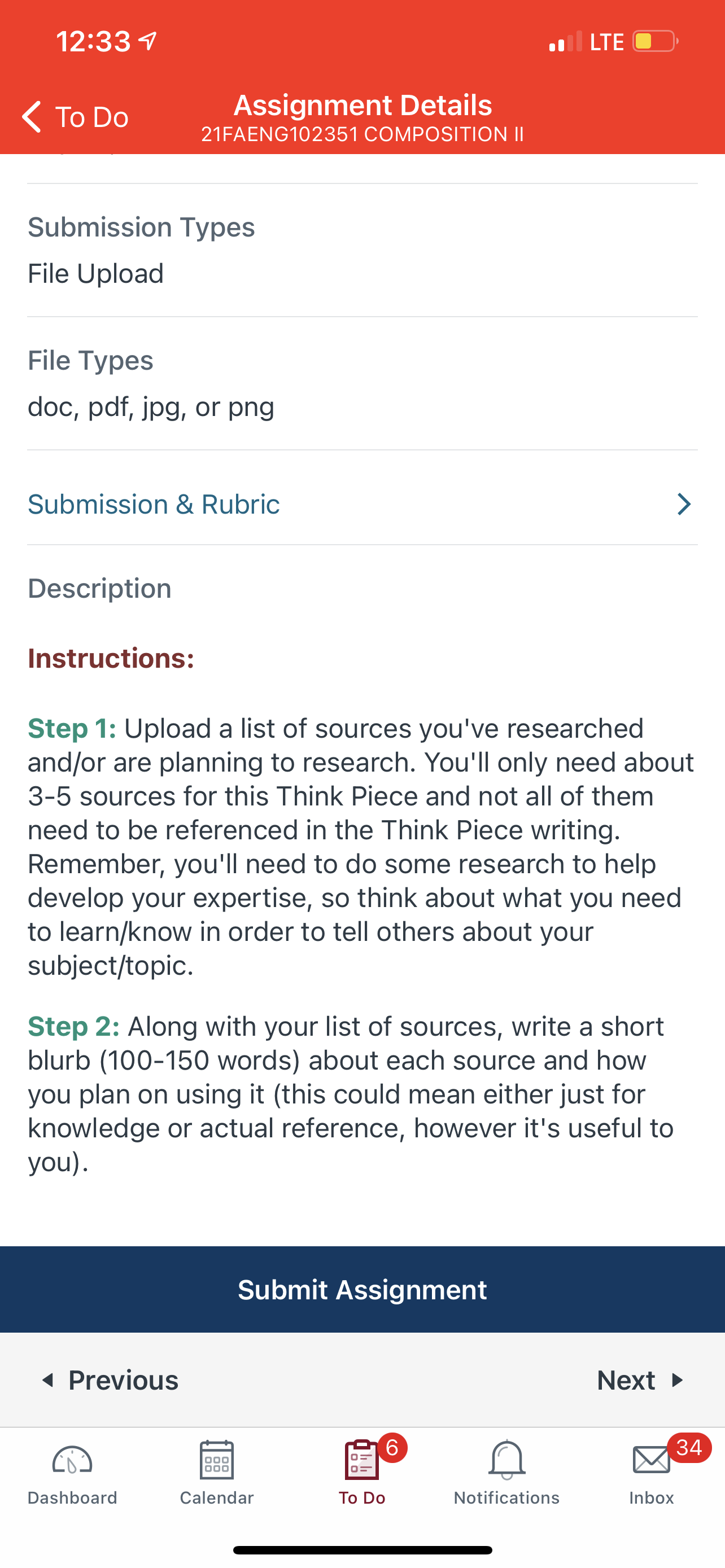The height and width of the screenshot is (1568, 725).
Task: Open the Dashboard gauge icon
Action: tap(72, 1461)
